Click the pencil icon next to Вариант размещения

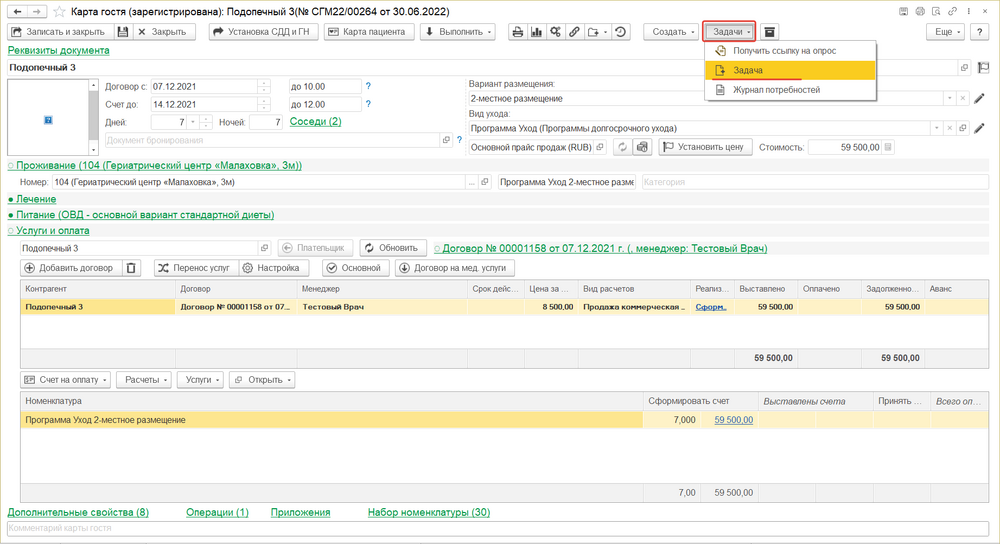[979, 99]
